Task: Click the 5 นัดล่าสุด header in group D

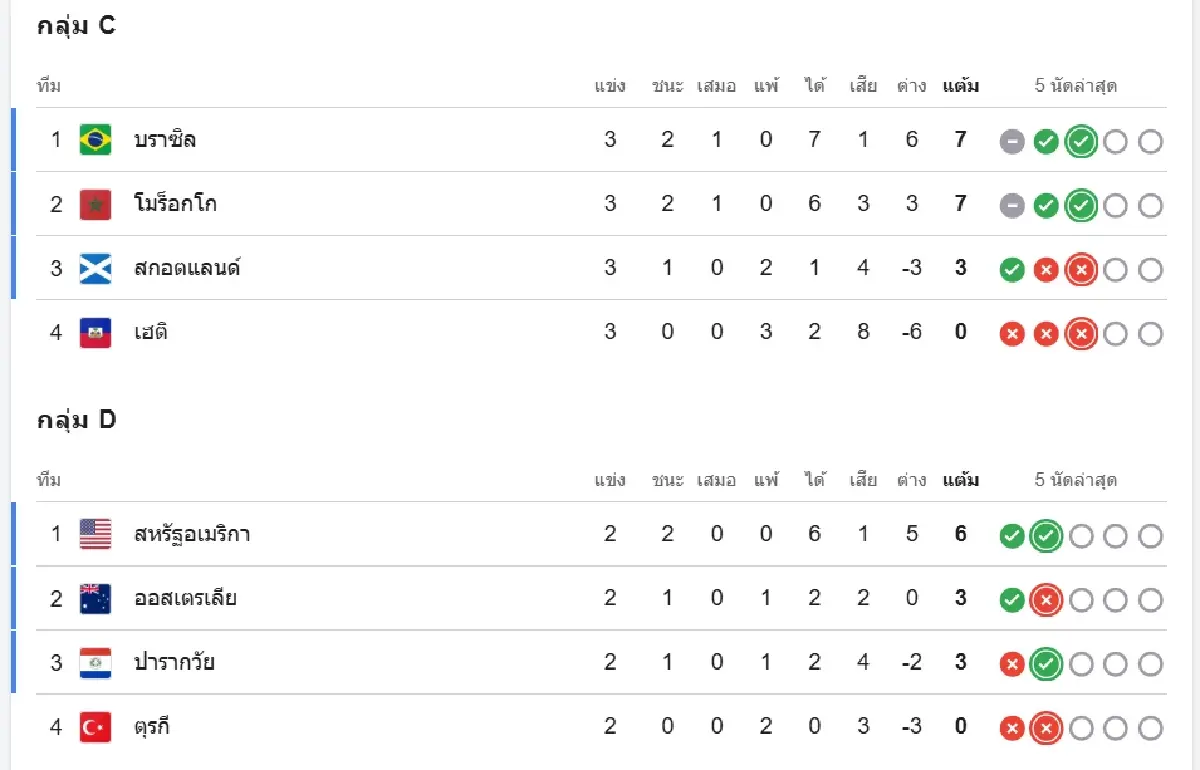Action: click(1076, 480)
